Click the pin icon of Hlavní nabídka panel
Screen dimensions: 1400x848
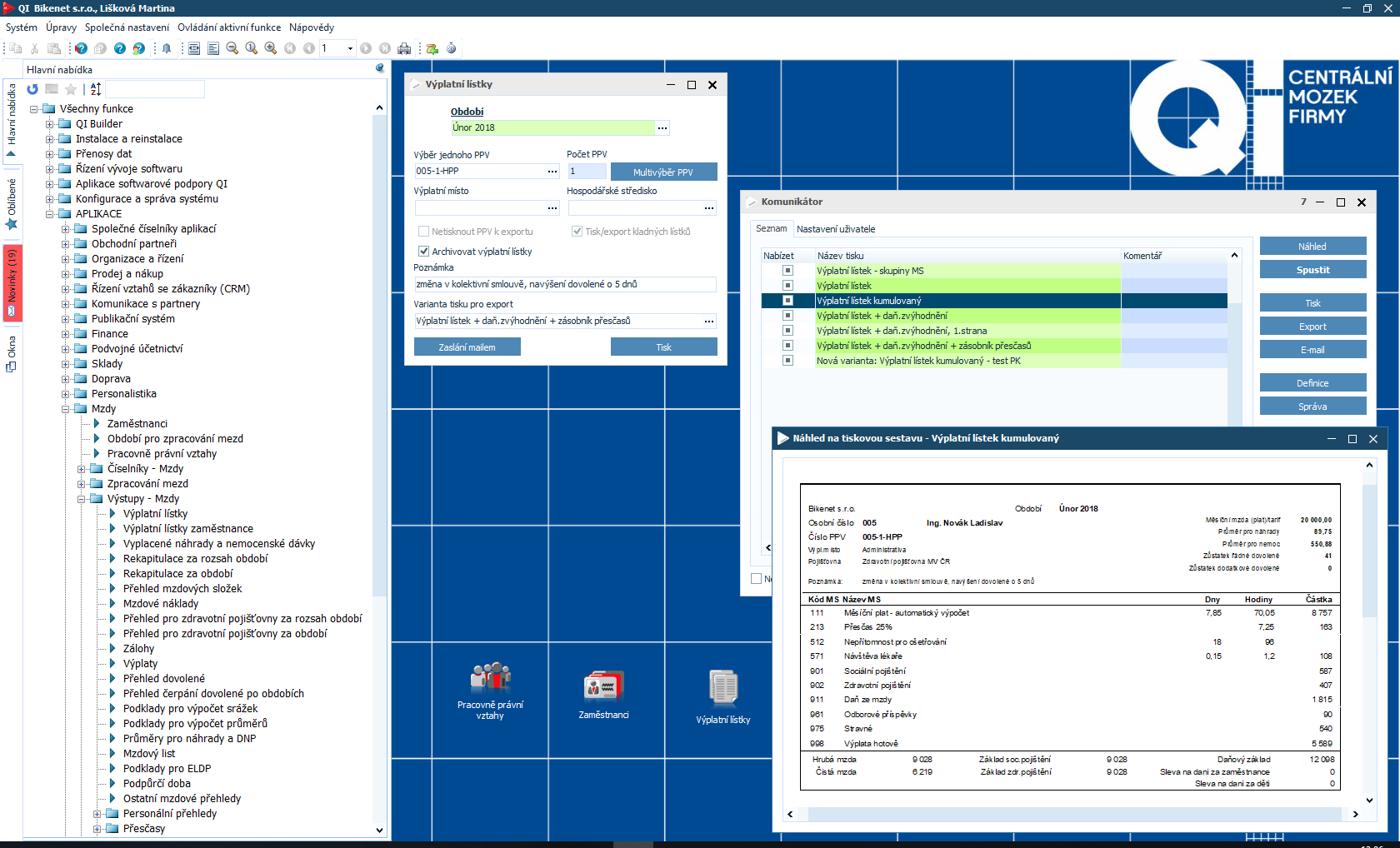pyautogui.click(x=380, y=69)
